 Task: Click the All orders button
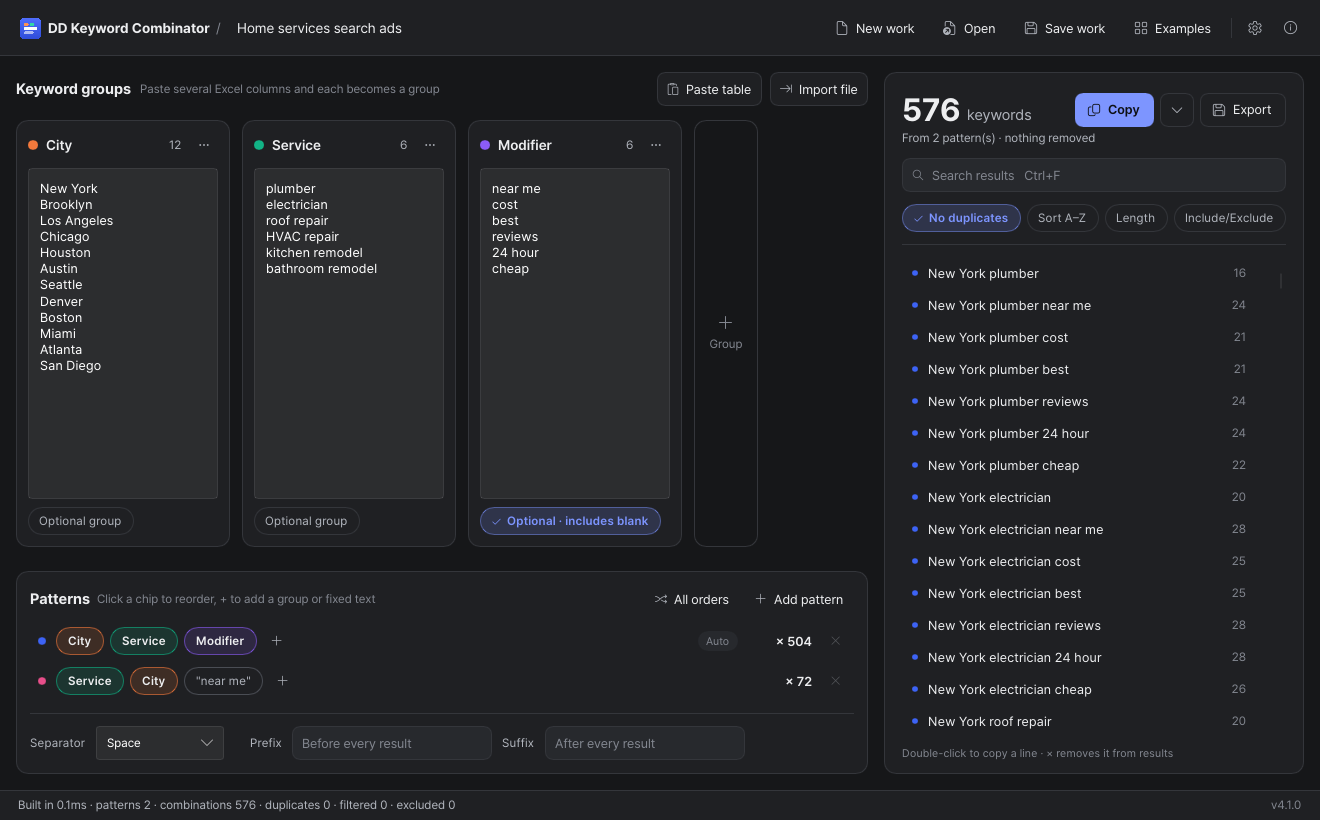tap(691, 599)
